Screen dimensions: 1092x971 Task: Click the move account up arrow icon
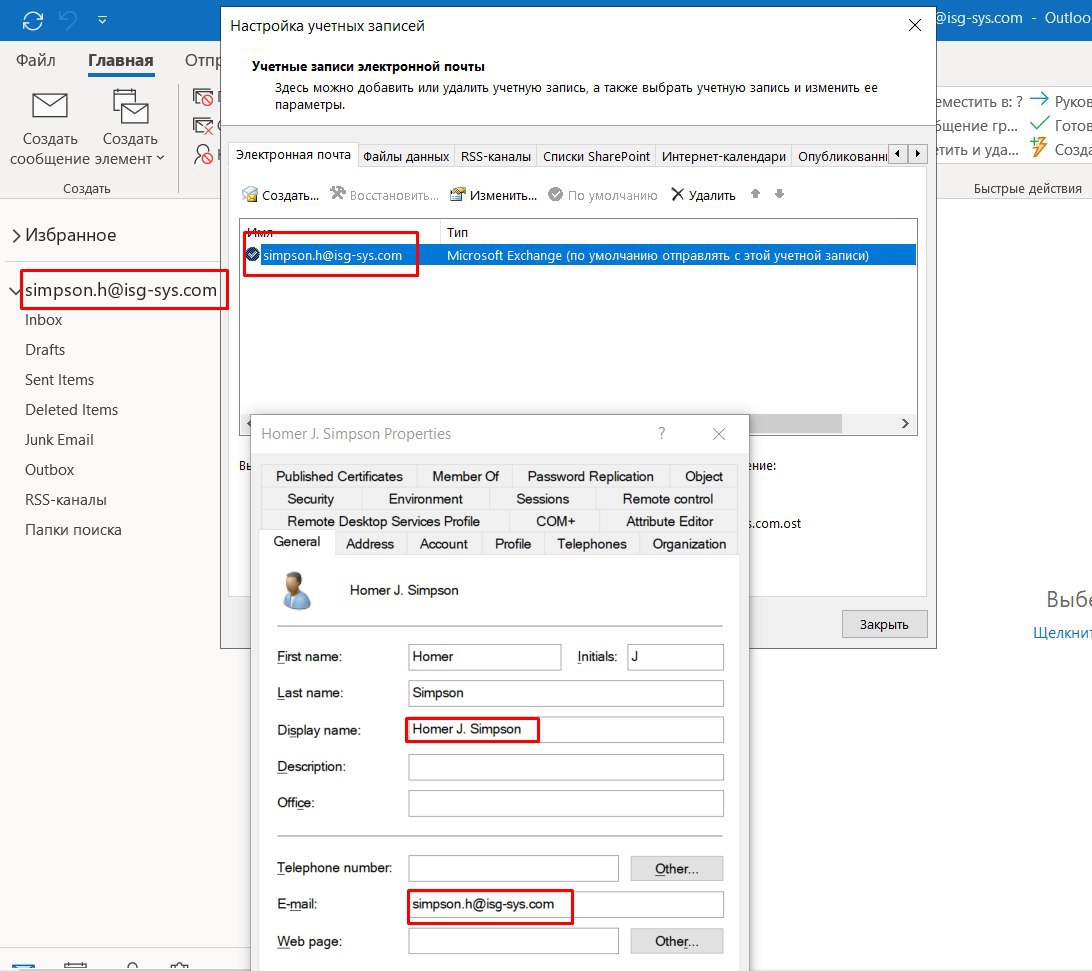pyautogui.click(x=755, y=194)
